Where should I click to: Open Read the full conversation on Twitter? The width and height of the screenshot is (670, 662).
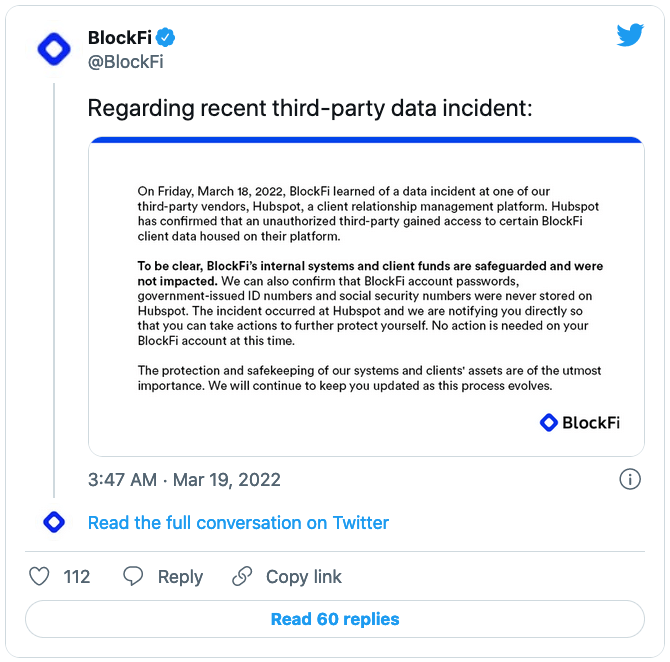[238, 523]
